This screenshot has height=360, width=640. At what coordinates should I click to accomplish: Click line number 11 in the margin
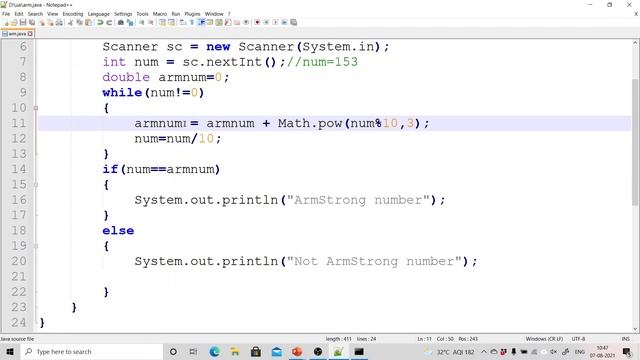pyautogui.click(x=18, y=123)
